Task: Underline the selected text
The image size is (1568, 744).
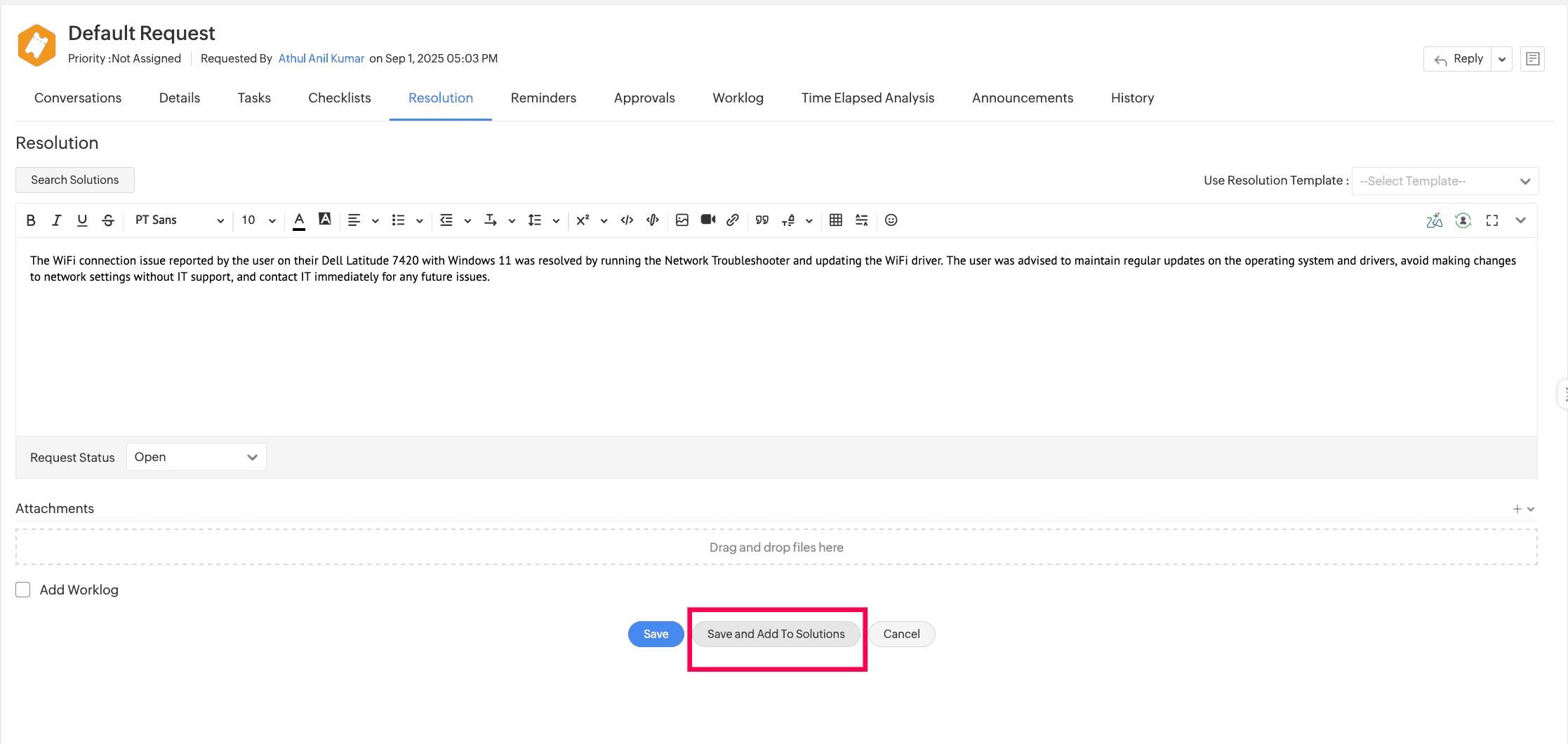Action: [x=82, y=220]
